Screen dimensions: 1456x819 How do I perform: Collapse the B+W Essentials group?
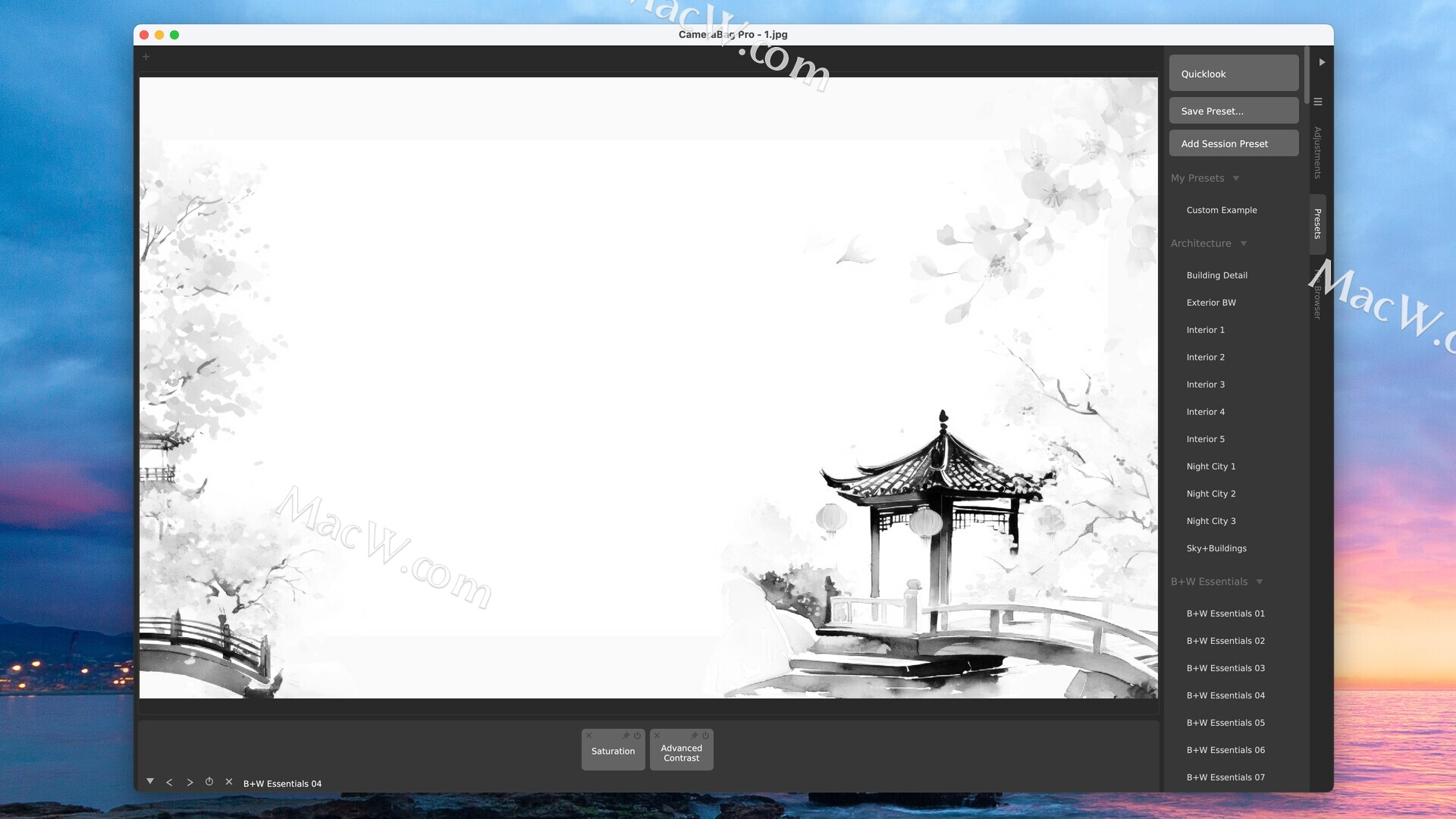click(1260, 582)
